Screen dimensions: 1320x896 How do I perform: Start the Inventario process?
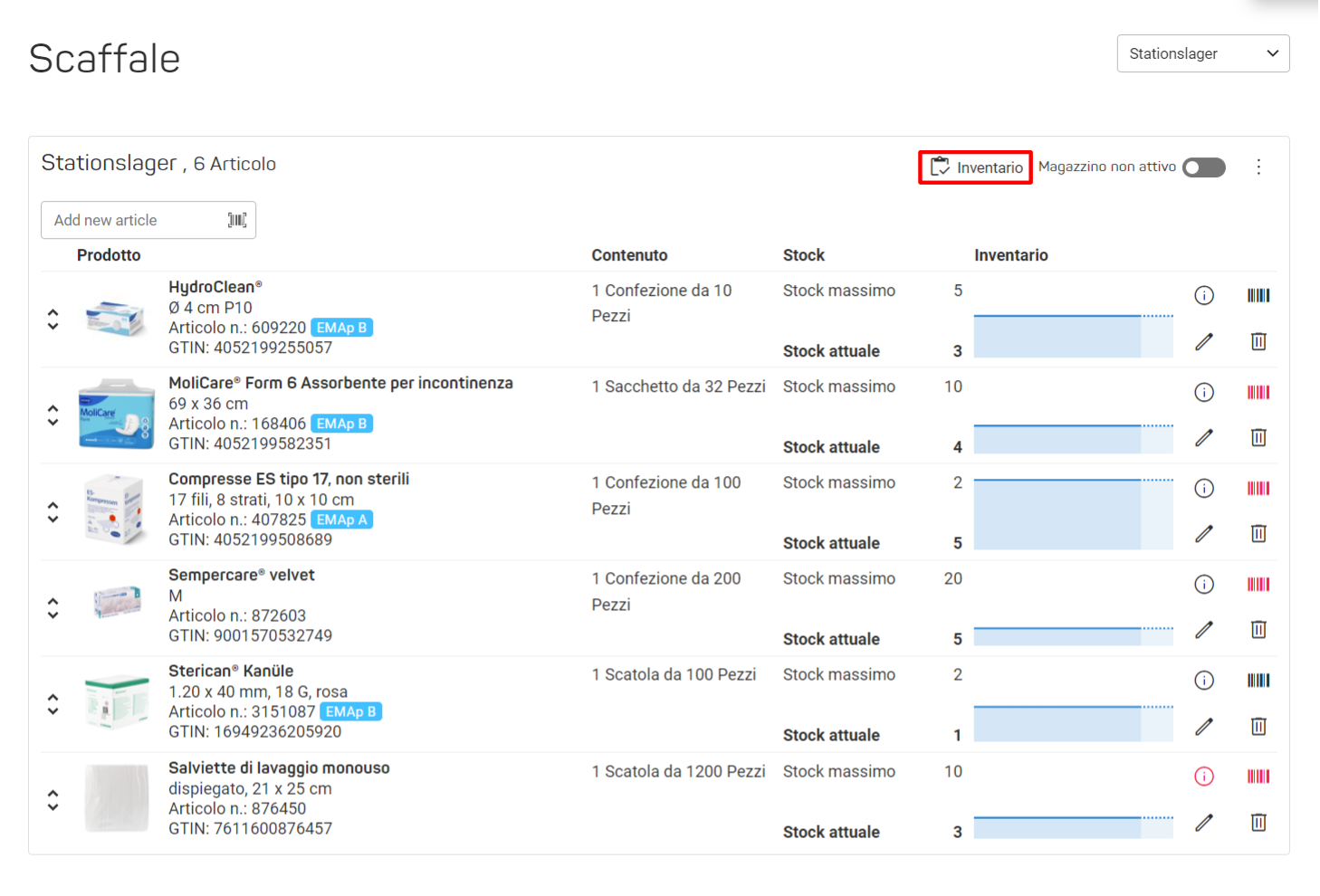tap(976, 167)
